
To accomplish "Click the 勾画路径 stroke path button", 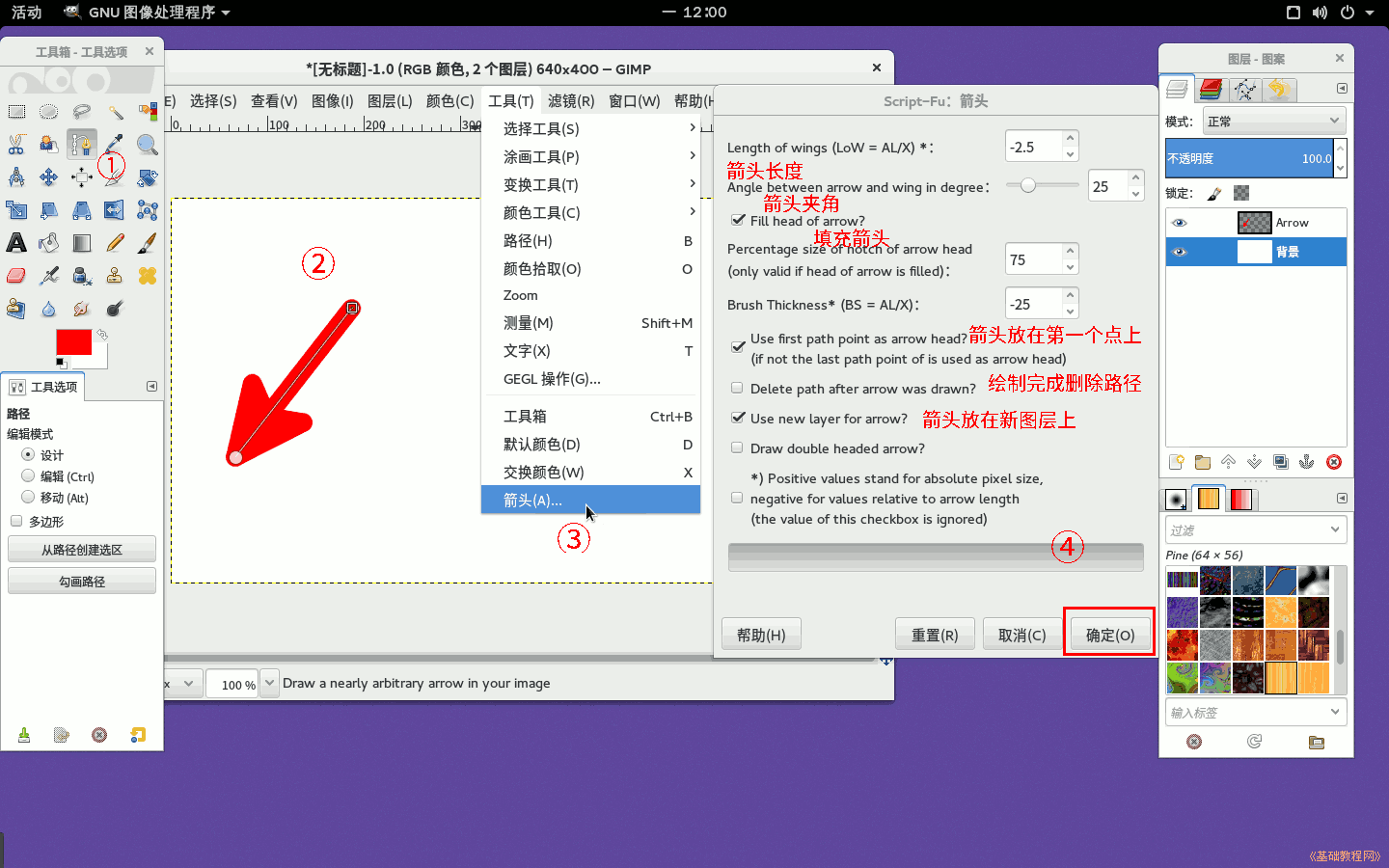I will [x=82, y=582].
